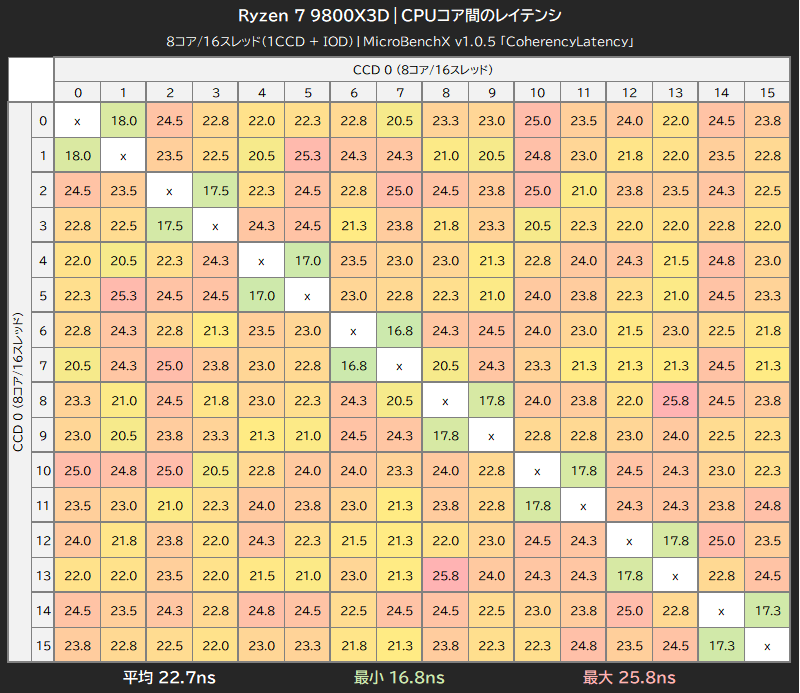Click 24.8 in row 14, column 4
This screenshot has height=693, width=800.
(261, 610)
